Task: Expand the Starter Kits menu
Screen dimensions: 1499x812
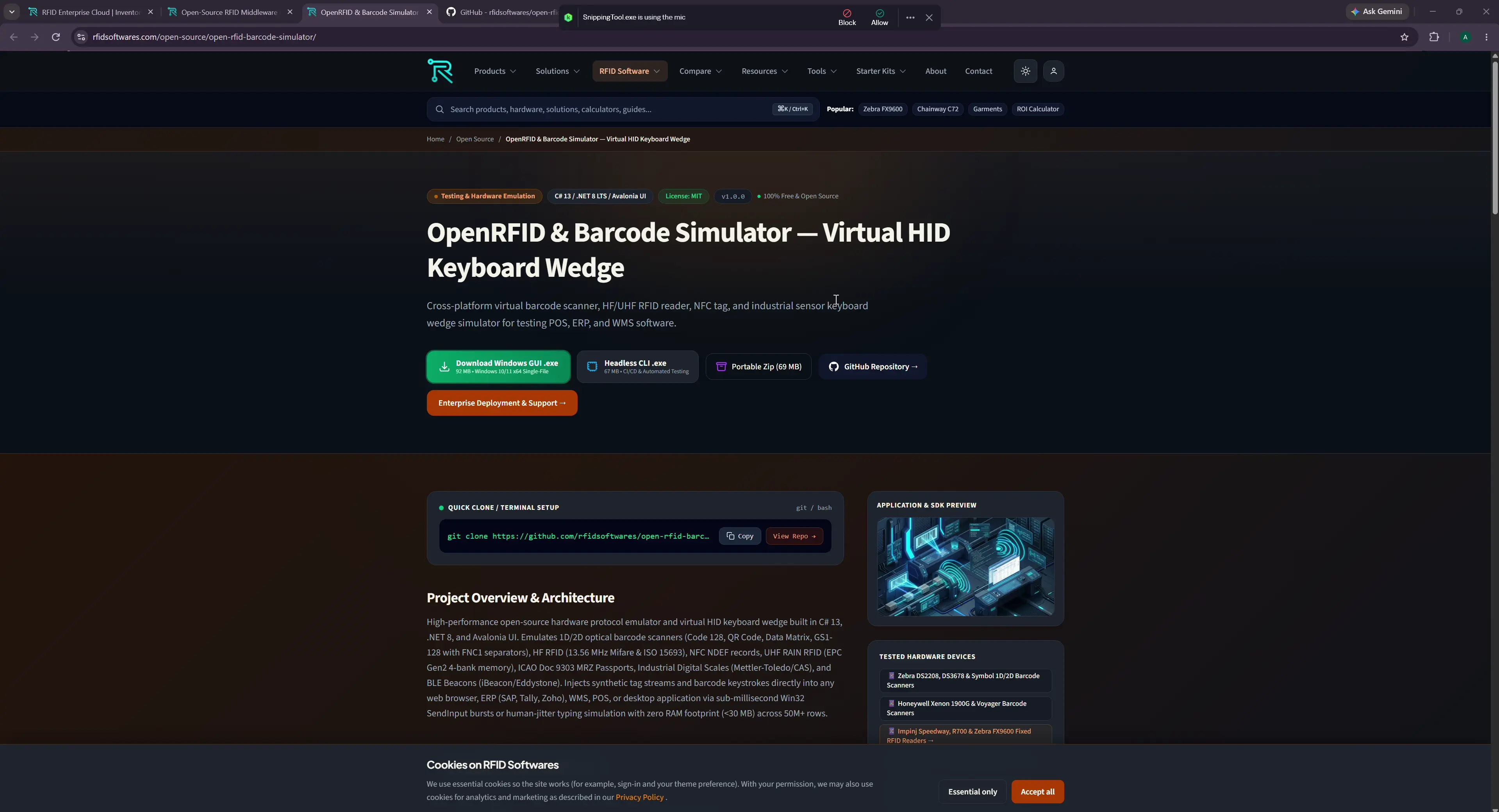Action: tap(880, 71)
